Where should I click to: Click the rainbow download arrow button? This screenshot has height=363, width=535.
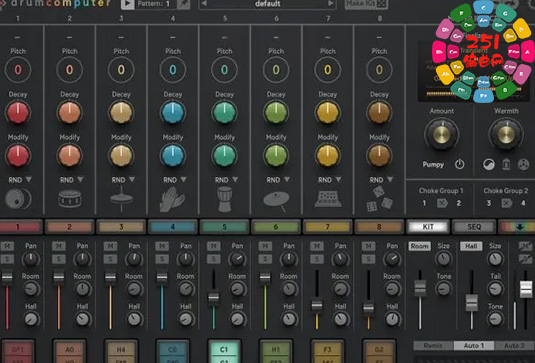tap(519, 227)
